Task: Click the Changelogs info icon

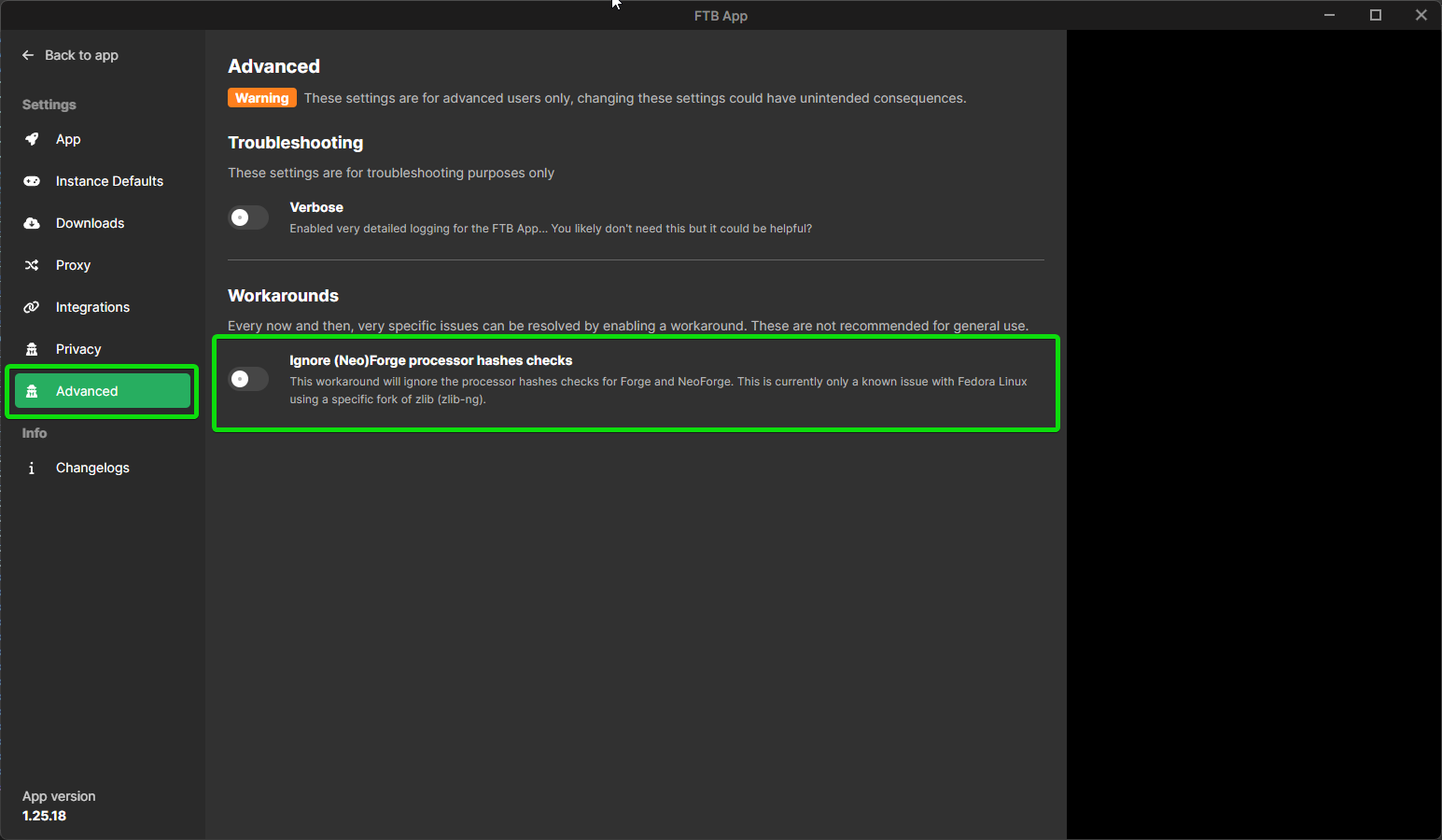Action: 32,467
